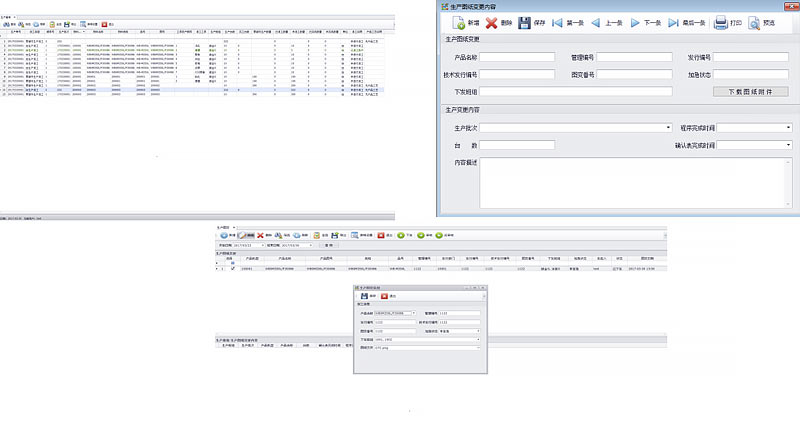Image resolution: width=800 pixels, height=426 pixels.
Task: Click the red X 删除 (Delete) icon
Action: 491,22
